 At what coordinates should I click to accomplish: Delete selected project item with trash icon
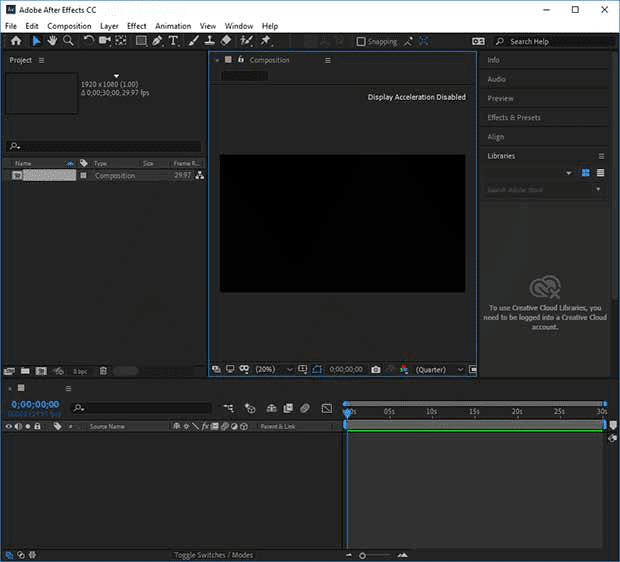click(x=103, y=371)
